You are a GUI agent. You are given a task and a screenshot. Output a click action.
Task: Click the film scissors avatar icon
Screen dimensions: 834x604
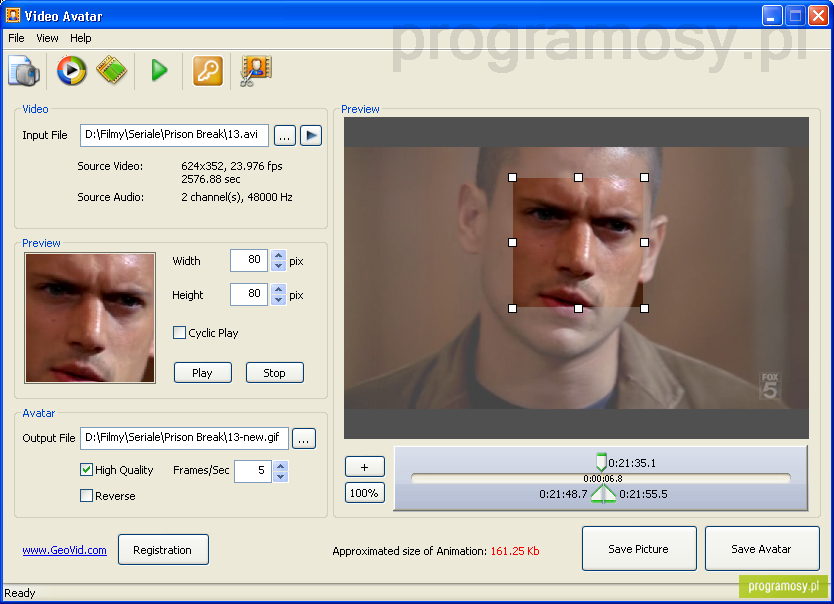click(256, 71)
